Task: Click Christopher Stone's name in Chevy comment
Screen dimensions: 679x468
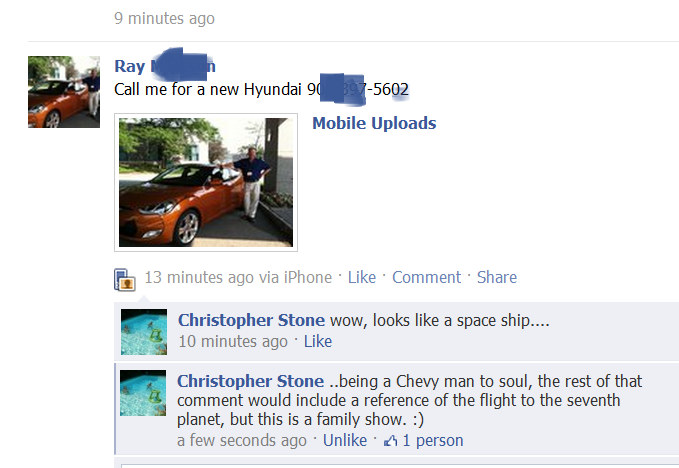Action: click(x=250, y=381)
